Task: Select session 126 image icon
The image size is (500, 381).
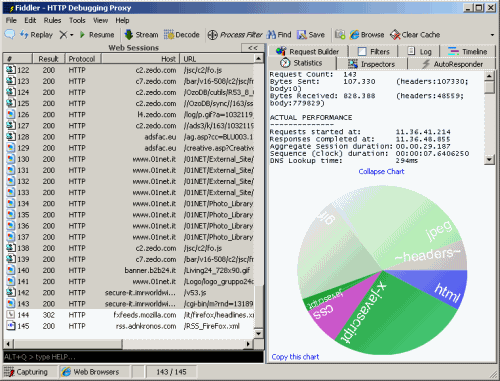Action: tap(11, 114)
